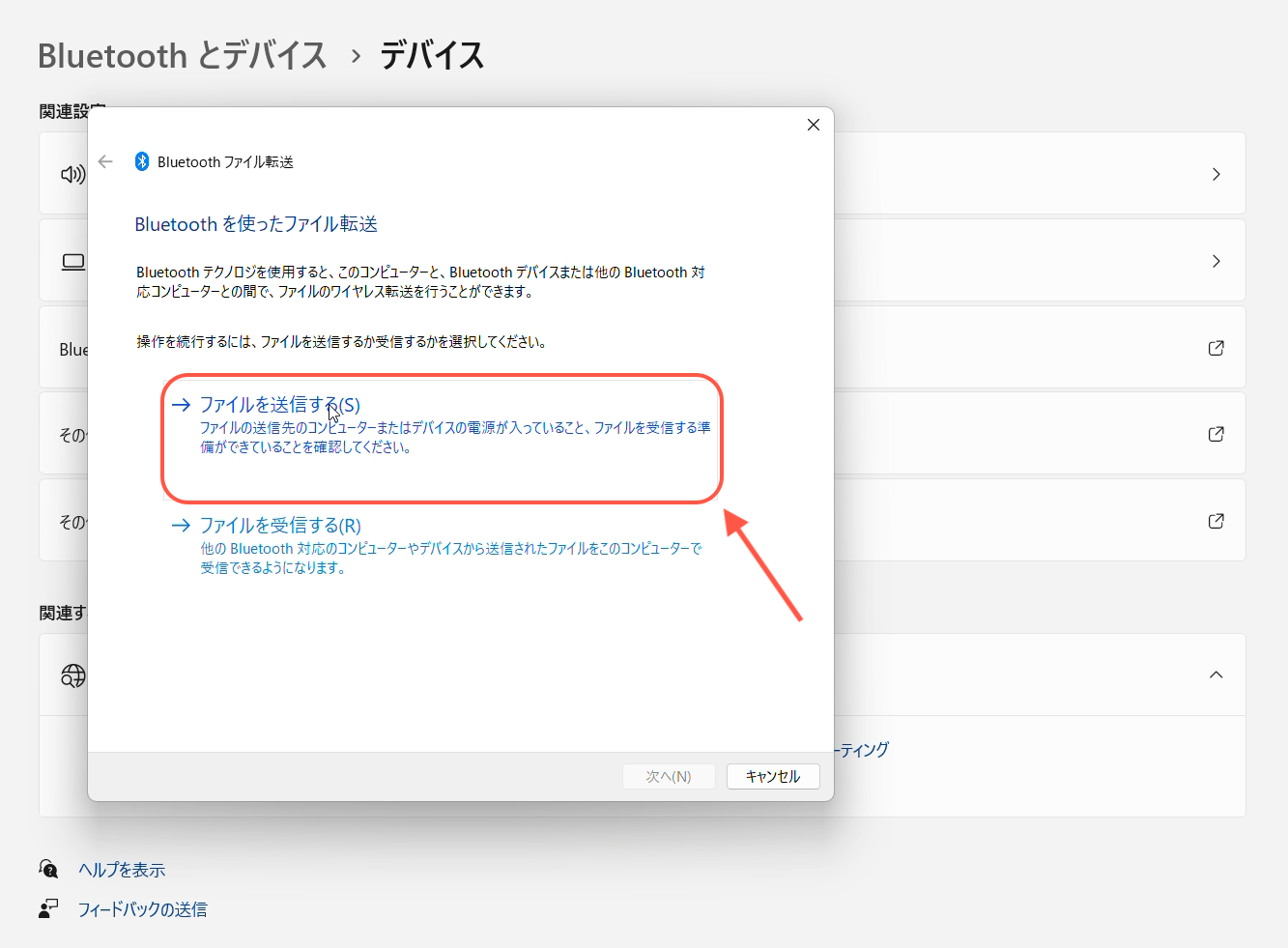Click the デバイス breadcrumb title
Screen dimensions: 1288x948
click(x=432, y=55)
